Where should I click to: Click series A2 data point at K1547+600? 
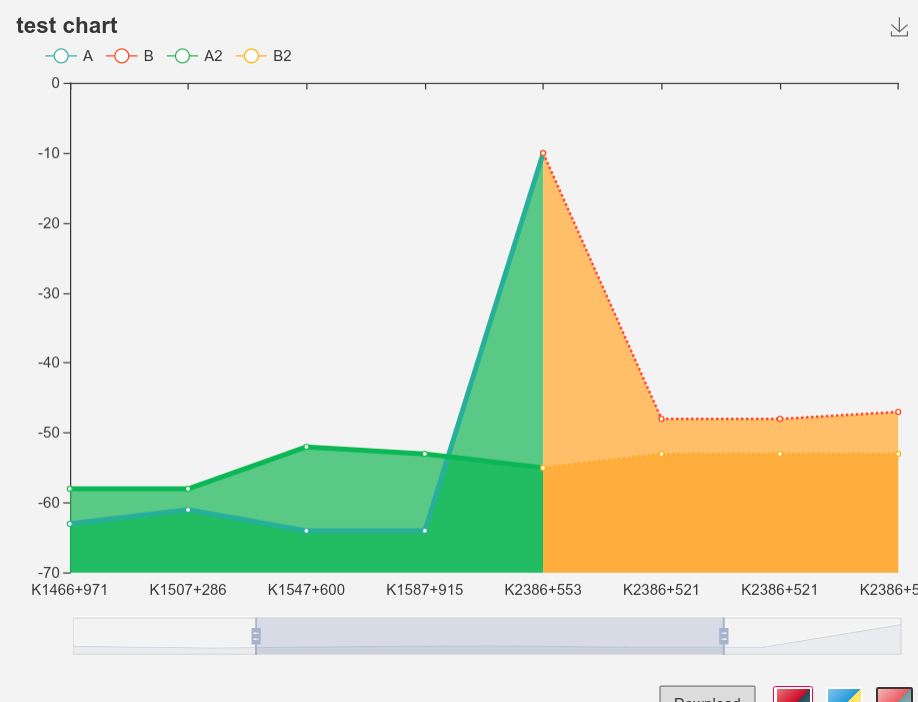click(306, 447)
